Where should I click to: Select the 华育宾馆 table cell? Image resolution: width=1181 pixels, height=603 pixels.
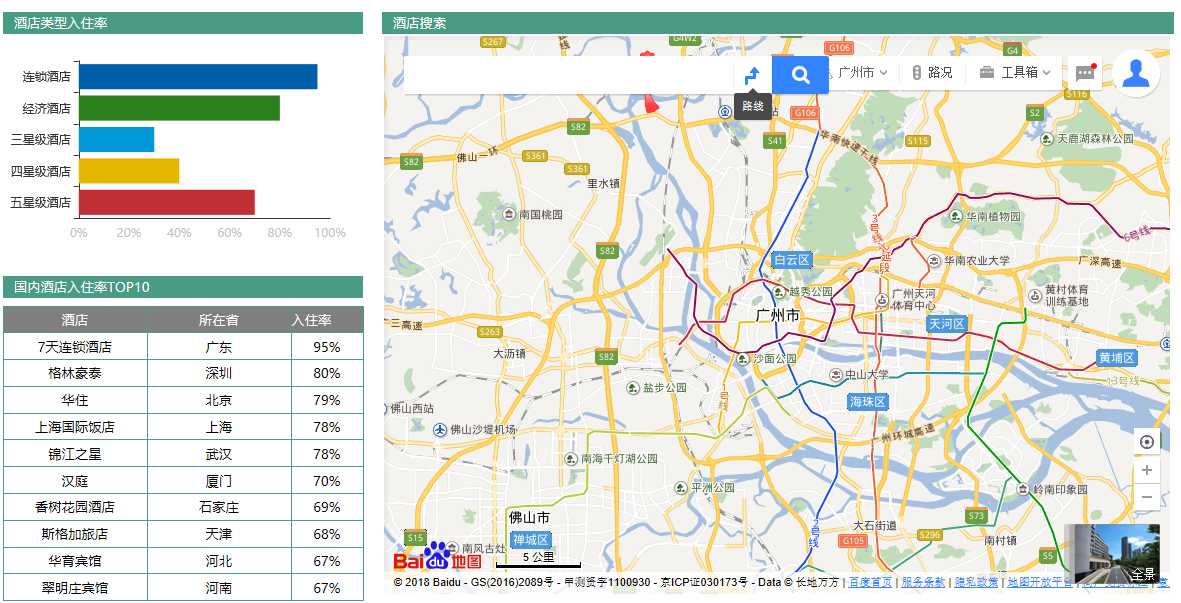pyautogui.click(x=75, y=562)
